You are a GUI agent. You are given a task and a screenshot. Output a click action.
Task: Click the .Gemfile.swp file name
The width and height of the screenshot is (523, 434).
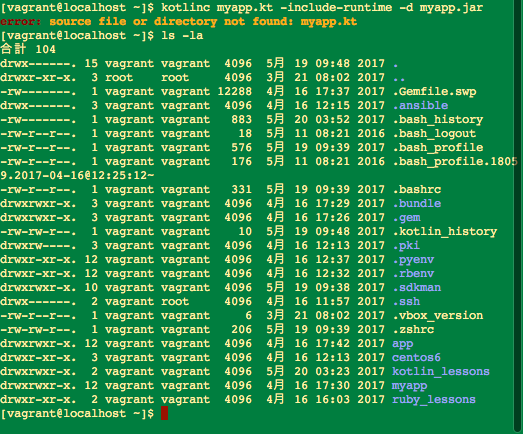pos(434,91)
